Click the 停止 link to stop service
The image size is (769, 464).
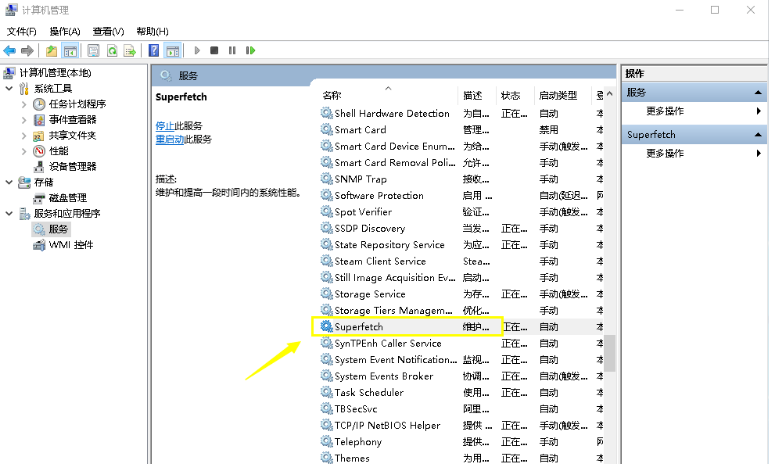point(165,125)
